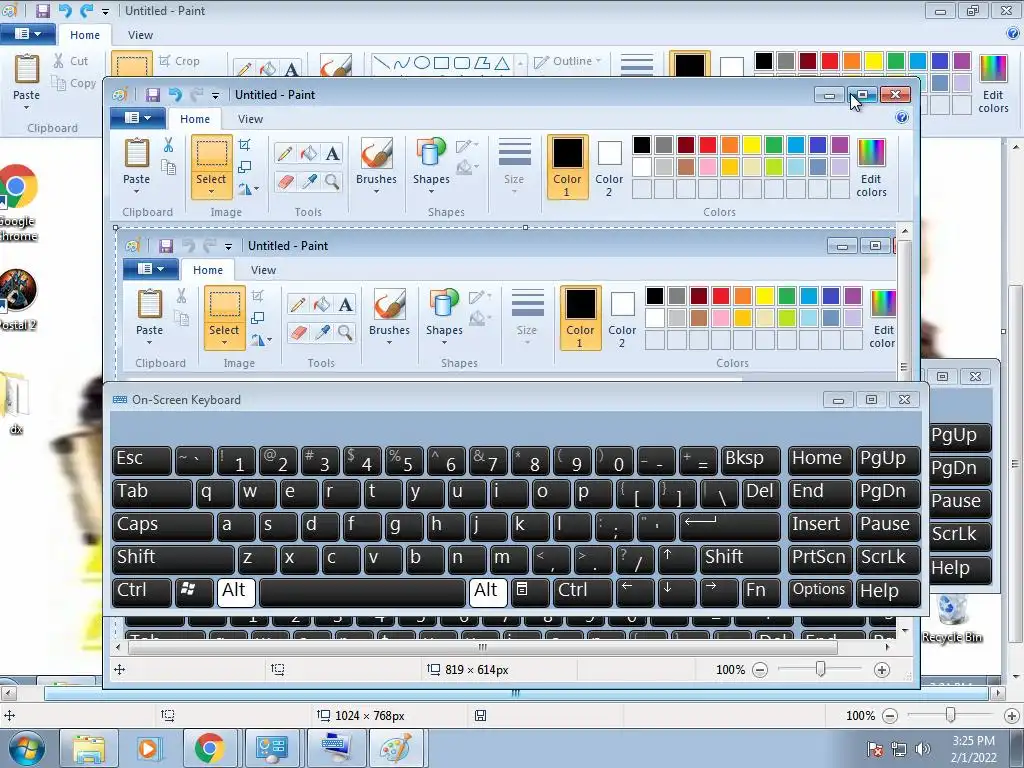Open Google Chrome from the taskbar
Screen dimensions: 1024x768
pyautogui.click(x=209, y=748)
